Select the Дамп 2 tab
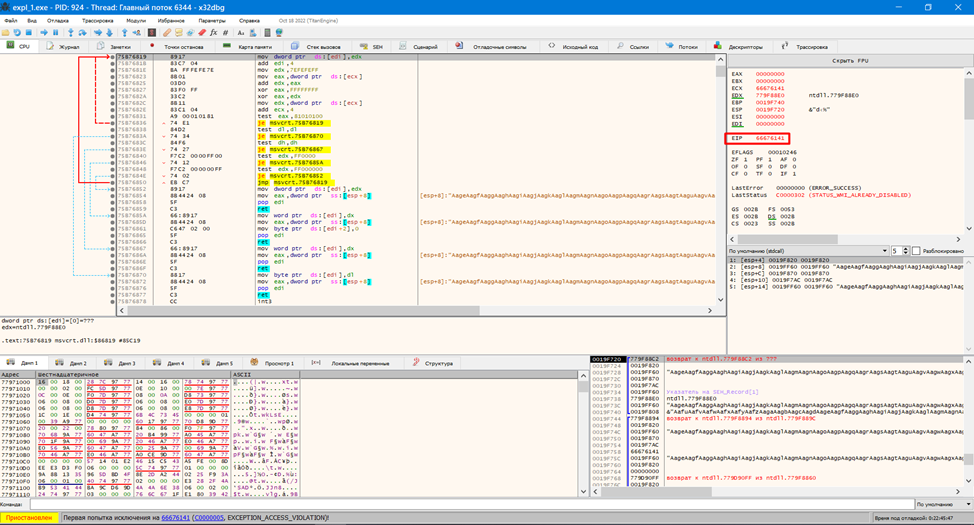 78,363
